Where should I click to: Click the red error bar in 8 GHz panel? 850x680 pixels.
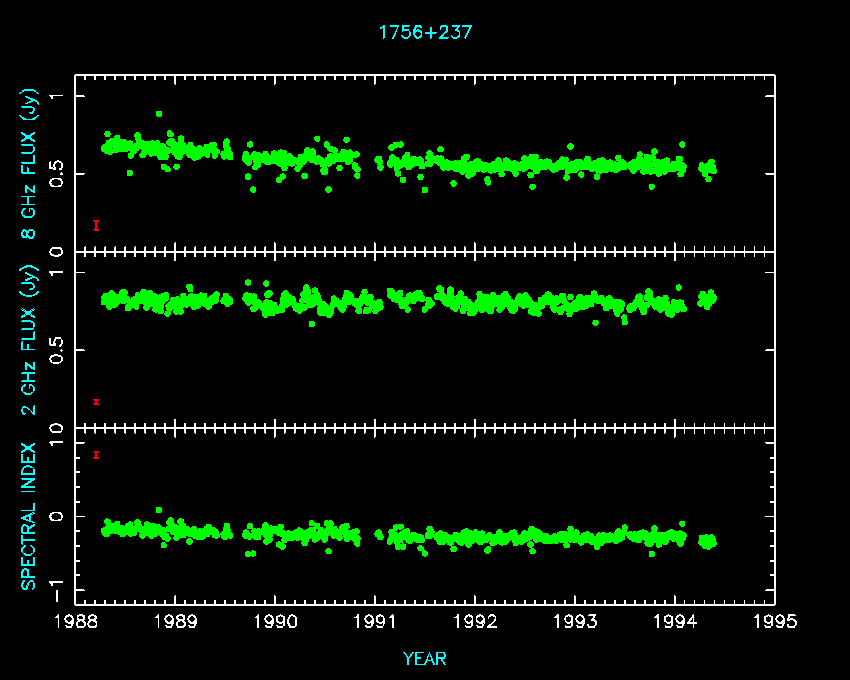96,225
